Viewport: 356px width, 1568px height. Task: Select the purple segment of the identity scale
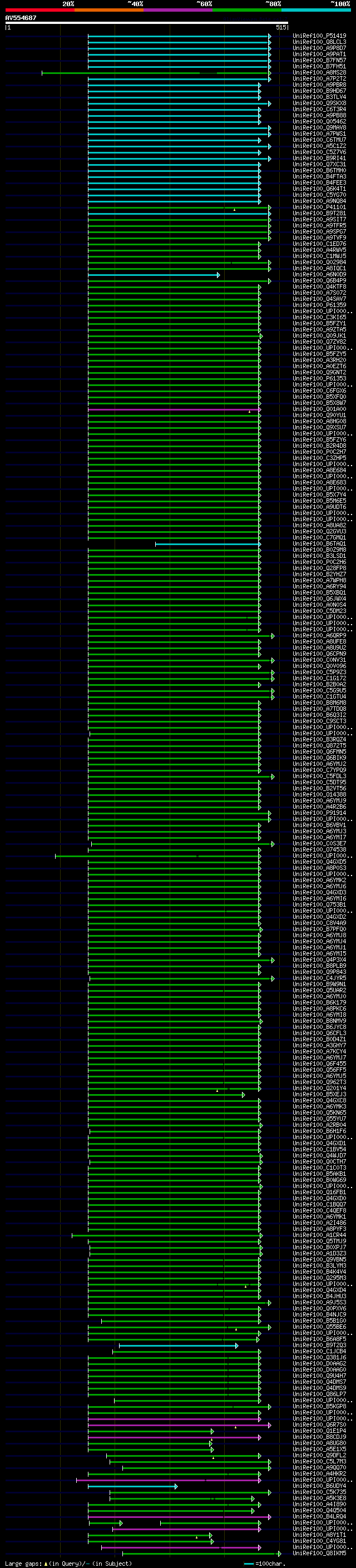pos(179,11)
